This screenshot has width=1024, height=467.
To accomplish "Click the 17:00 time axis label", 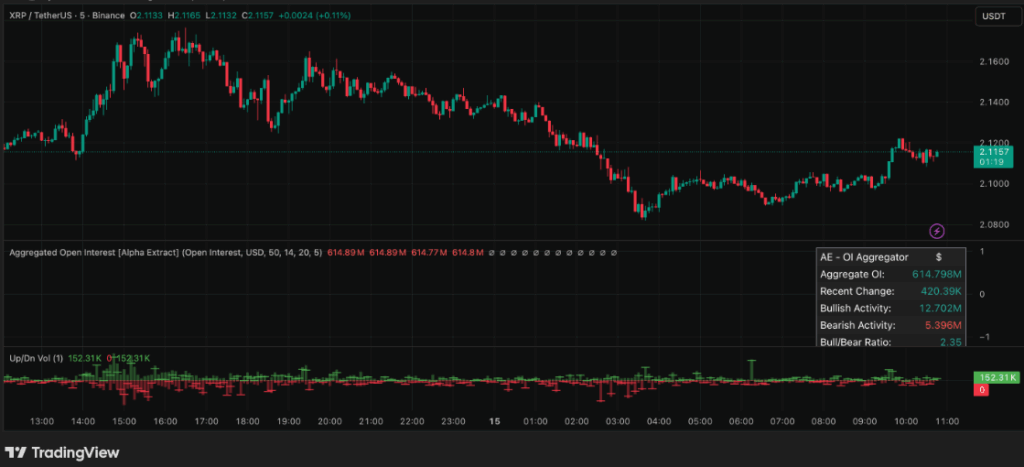I will pyautogui.click(x=206, y=421).
